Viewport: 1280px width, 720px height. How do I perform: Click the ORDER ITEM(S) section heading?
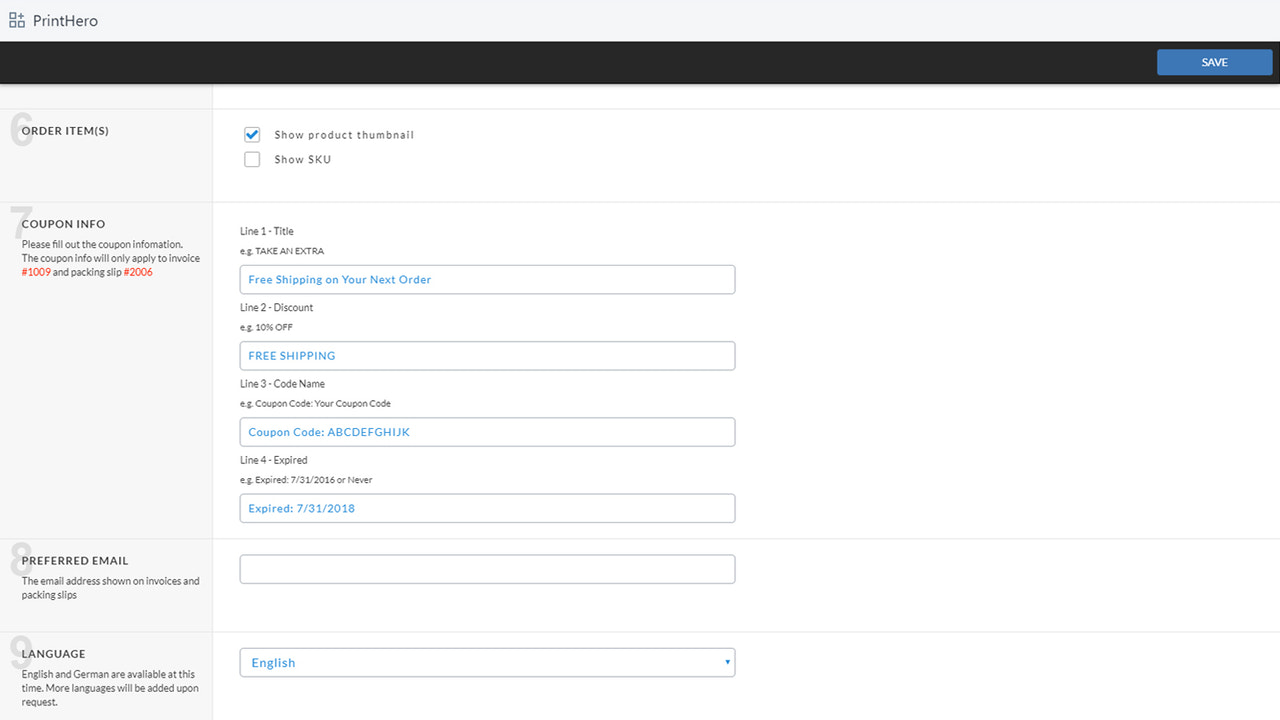pos(63,130)
